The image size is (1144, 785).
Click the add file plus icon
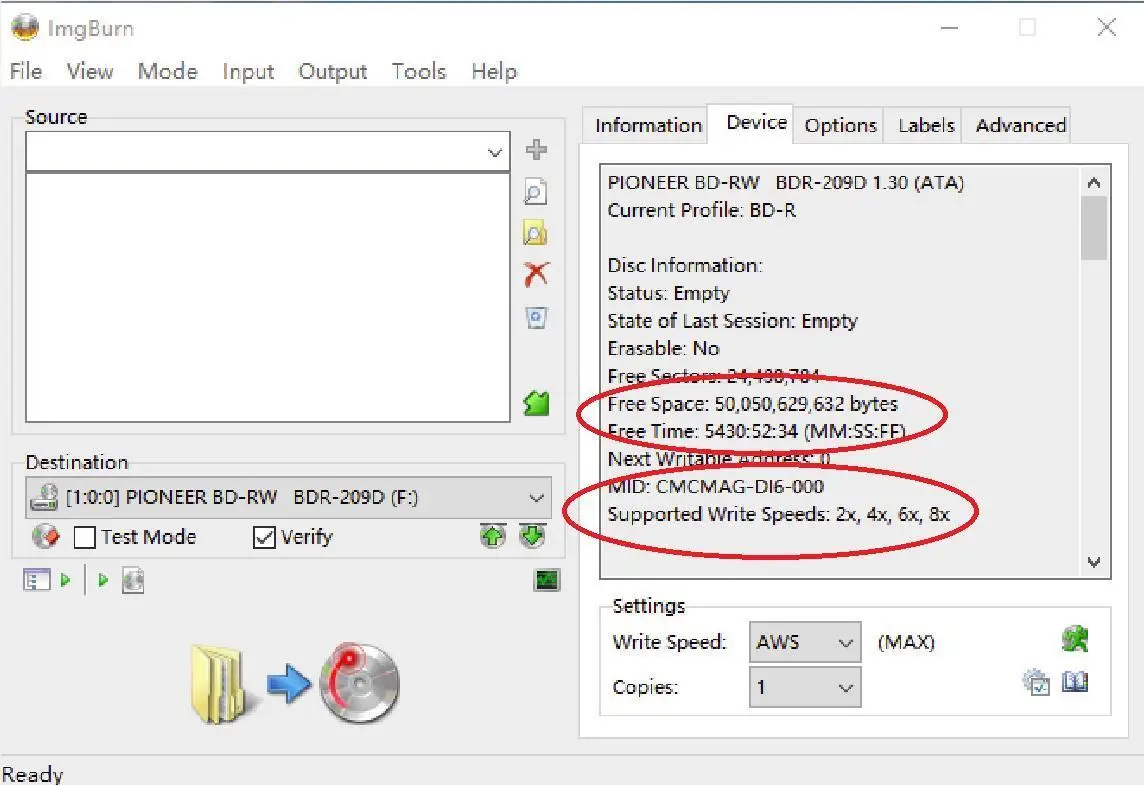point(536,150)
